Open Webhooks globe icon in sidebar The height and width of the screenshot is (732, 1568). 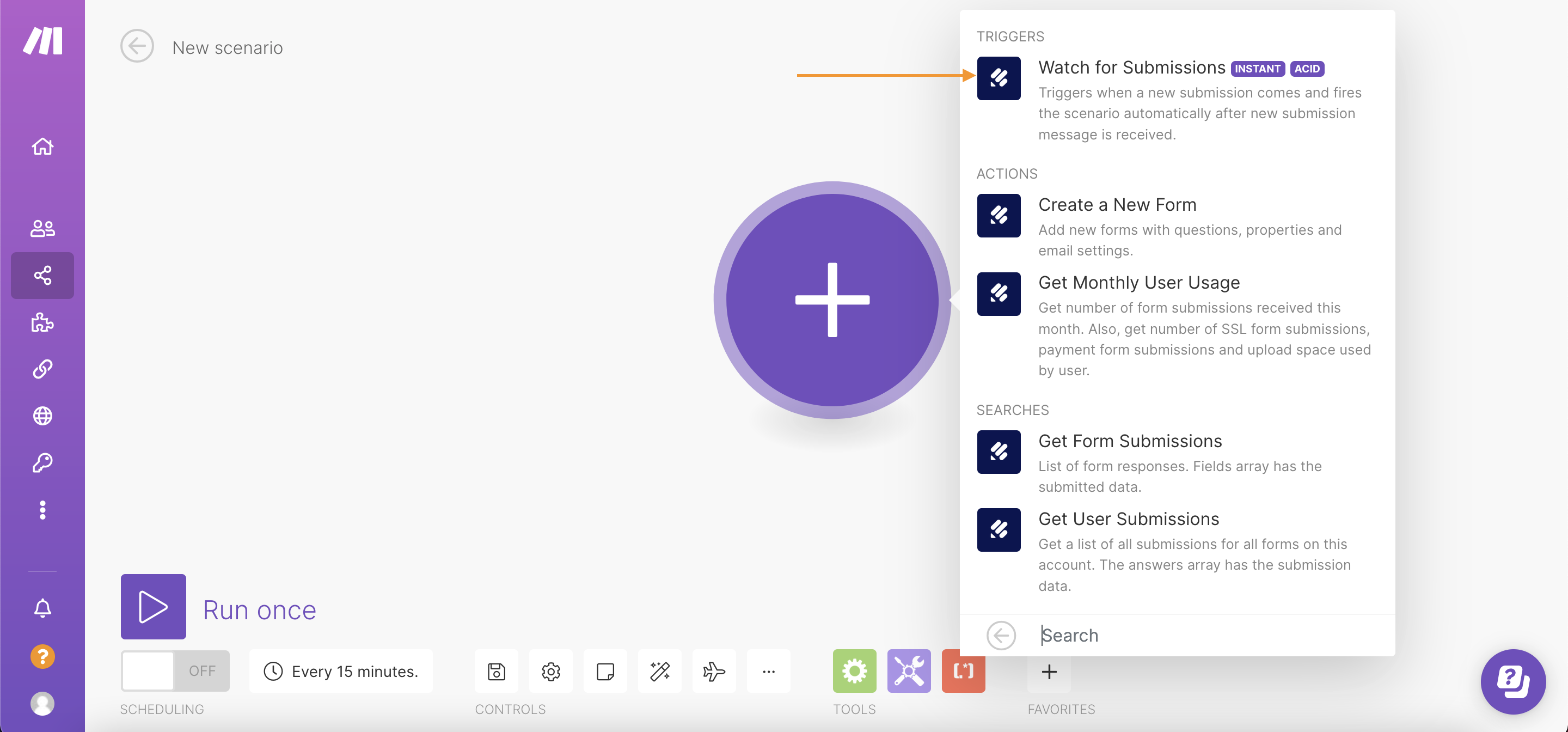tap(42, 416)
